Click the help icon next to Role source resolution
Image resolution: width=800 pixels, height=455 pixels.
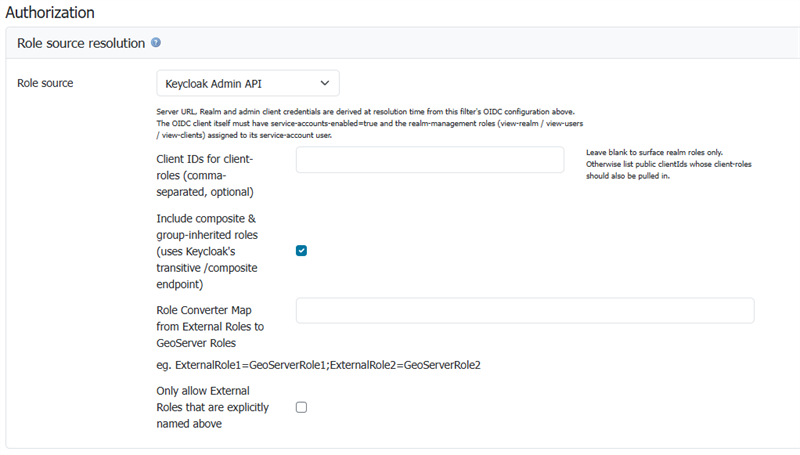tap(156, 43)
